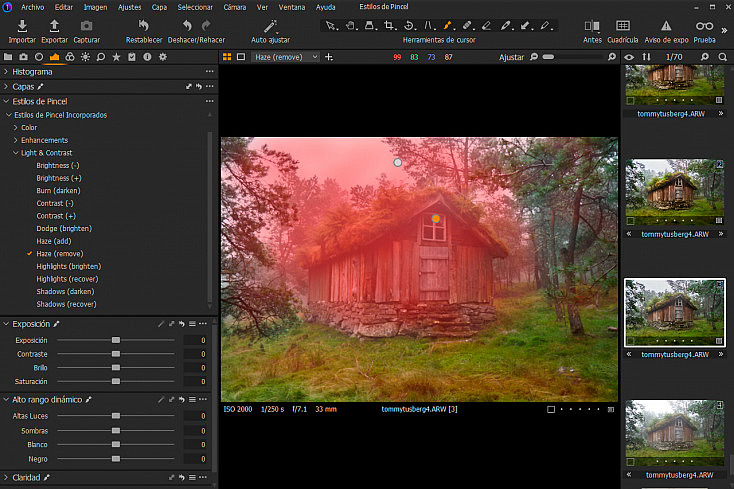Click the Exportar button
This screenshot has height=489, width=734.
(54, 31)
